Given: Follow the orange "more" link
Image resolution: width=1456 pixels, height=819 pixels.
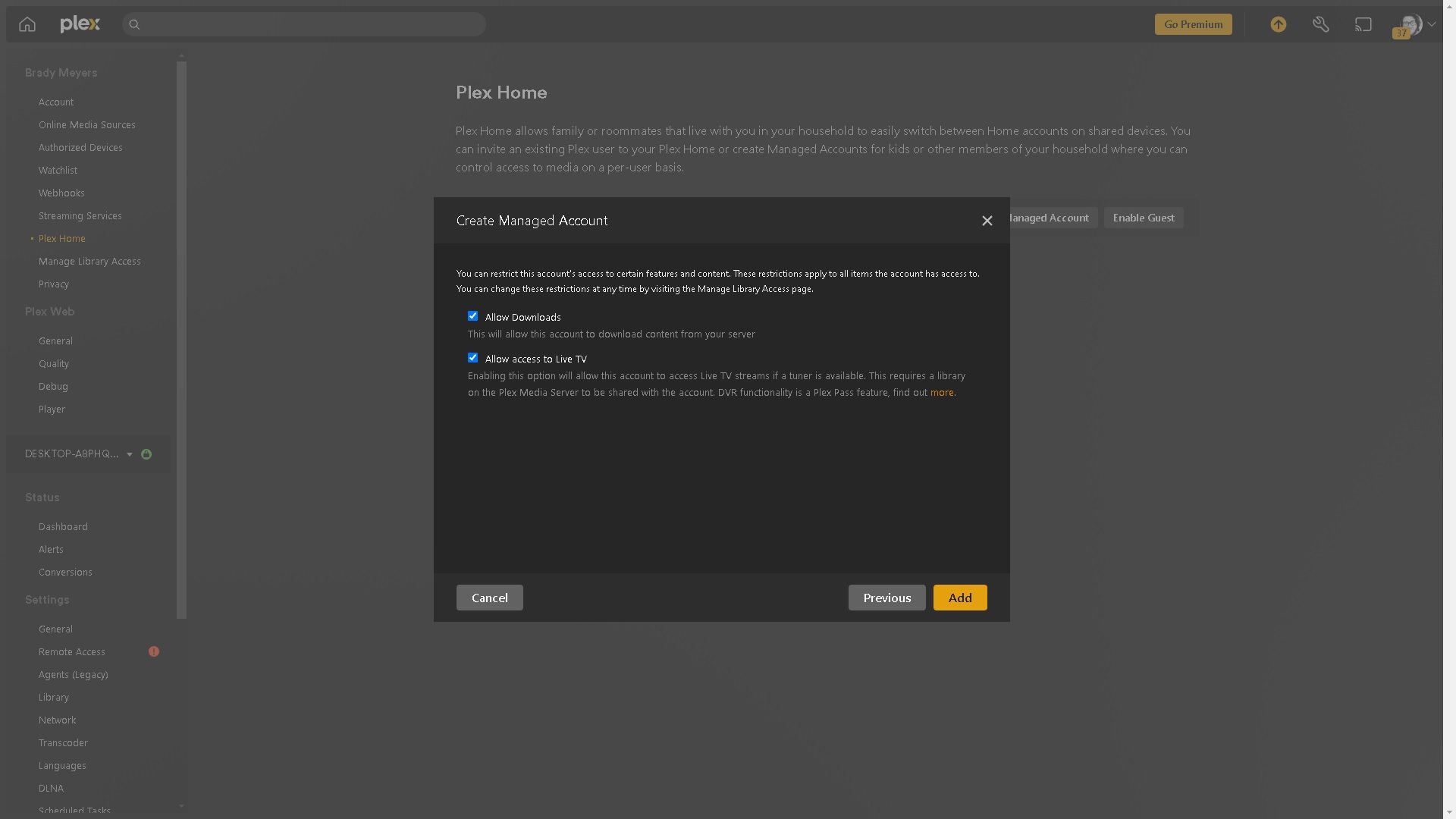Looking at the screenshot, I should (942, 392).
